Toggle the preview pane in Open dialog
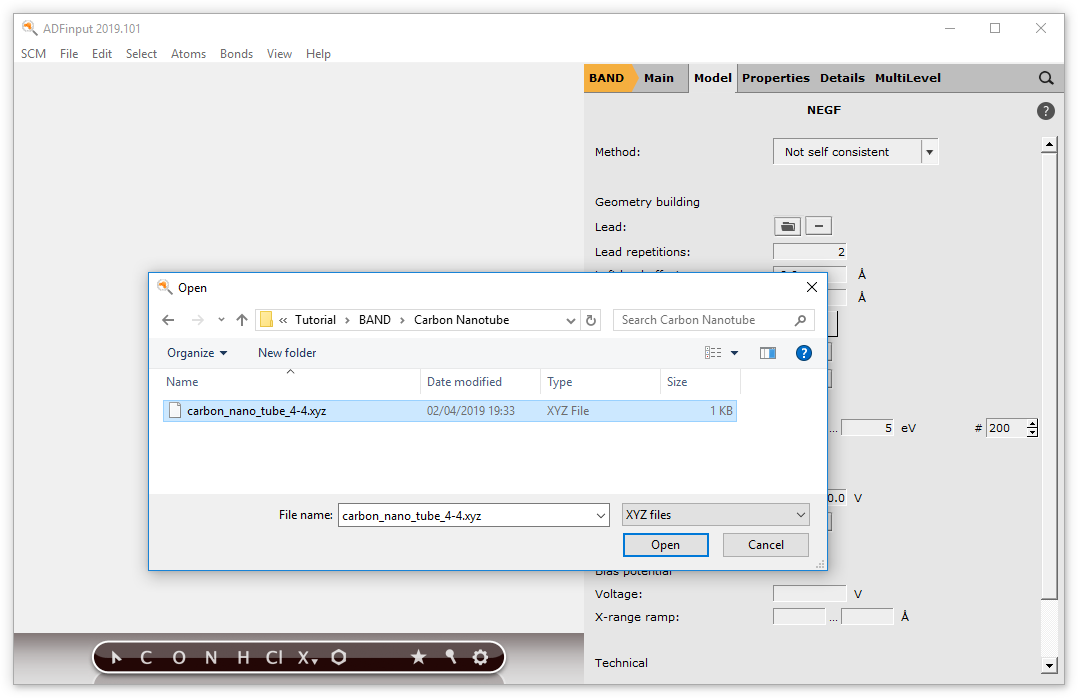The height and width of the screenshot is (698, 1078). (768, 353)
